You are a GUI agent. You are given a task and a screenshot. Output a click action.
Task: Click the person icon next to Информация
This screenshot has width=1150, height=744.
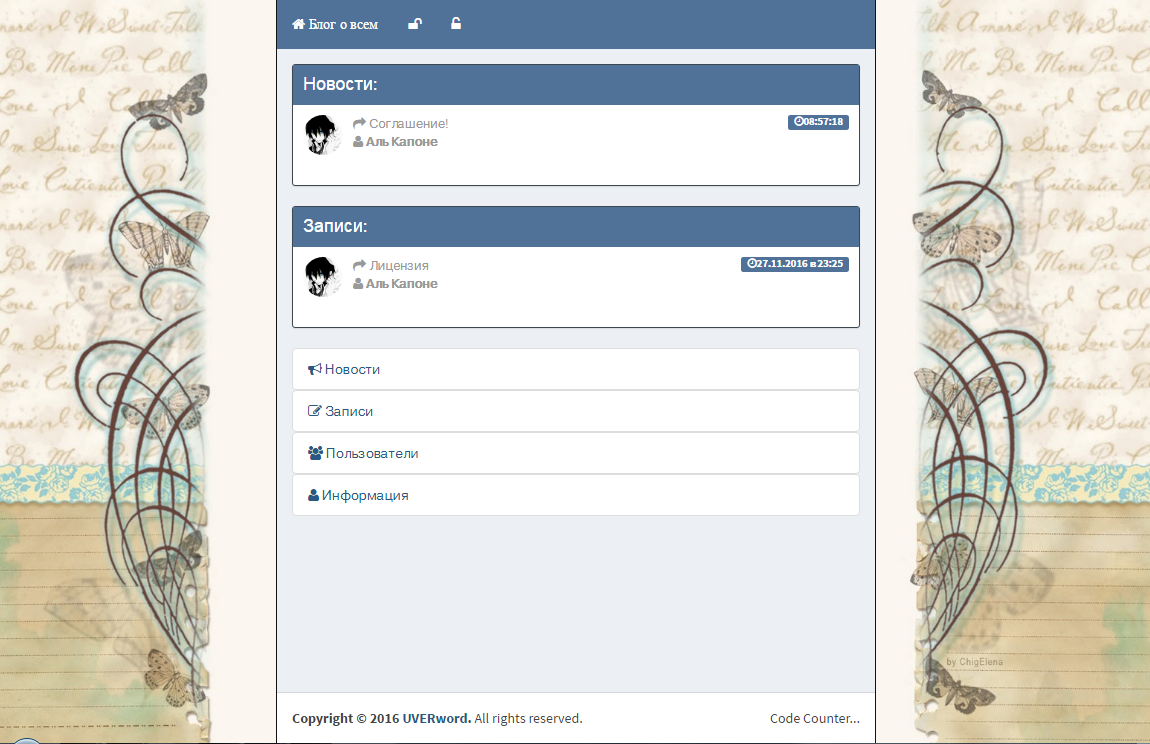[313, 495]
